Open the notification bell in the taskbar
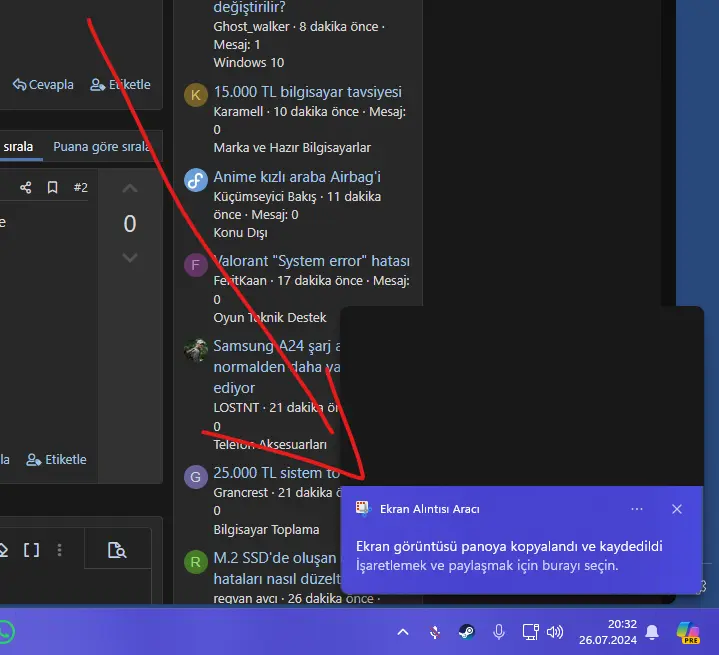This screenshot has height=655, width=719. pos(652,632)
